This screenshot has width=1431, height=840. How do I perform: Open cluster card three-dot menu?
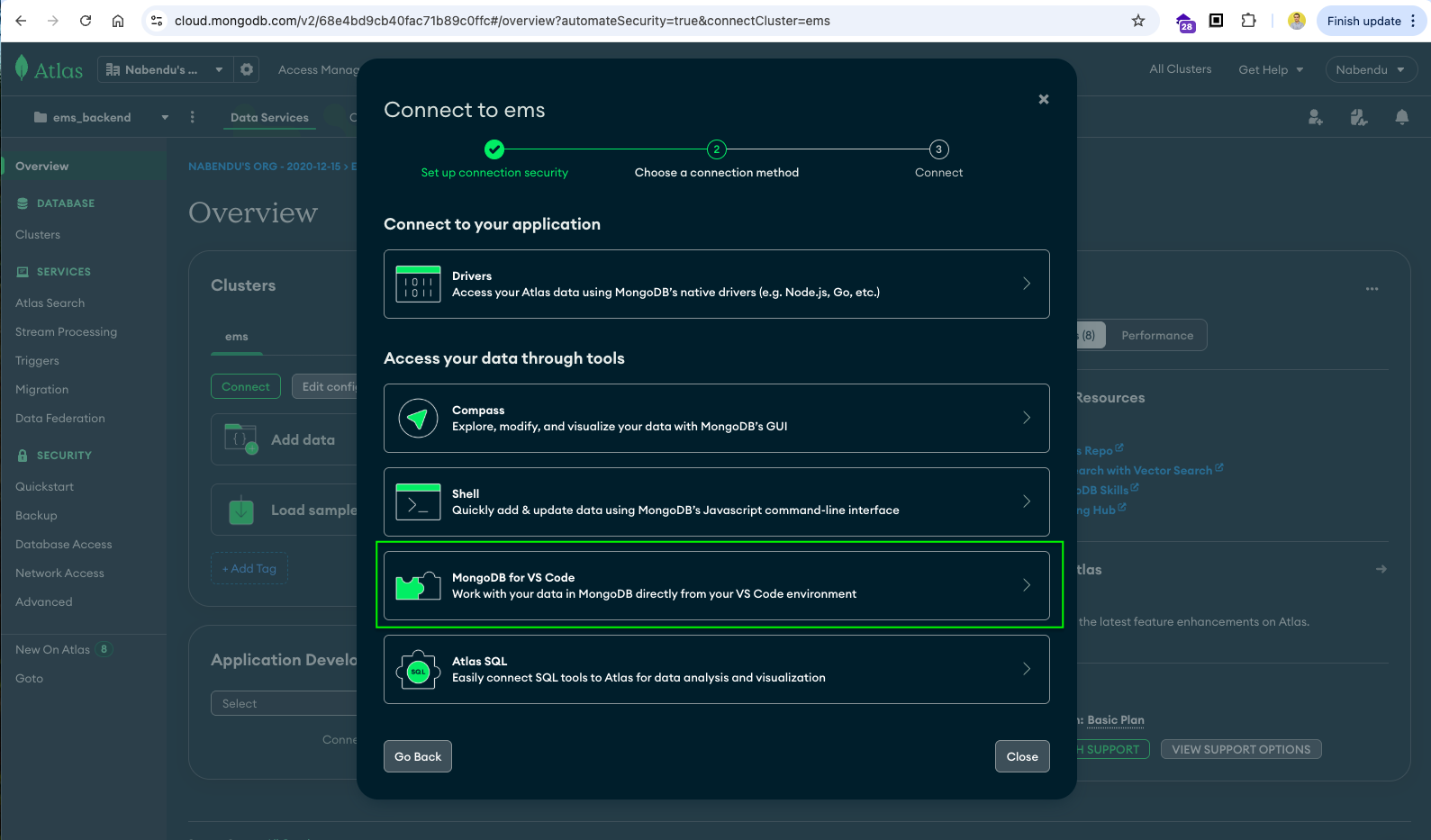coord(1372,289)
